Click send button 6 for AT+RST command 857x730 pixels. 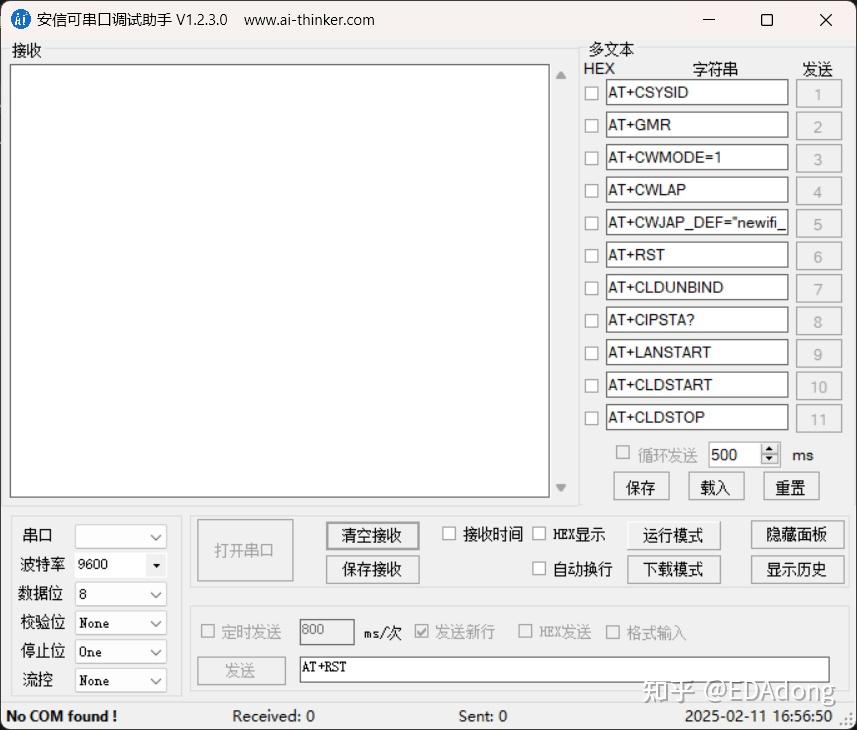tap(819, 255)
